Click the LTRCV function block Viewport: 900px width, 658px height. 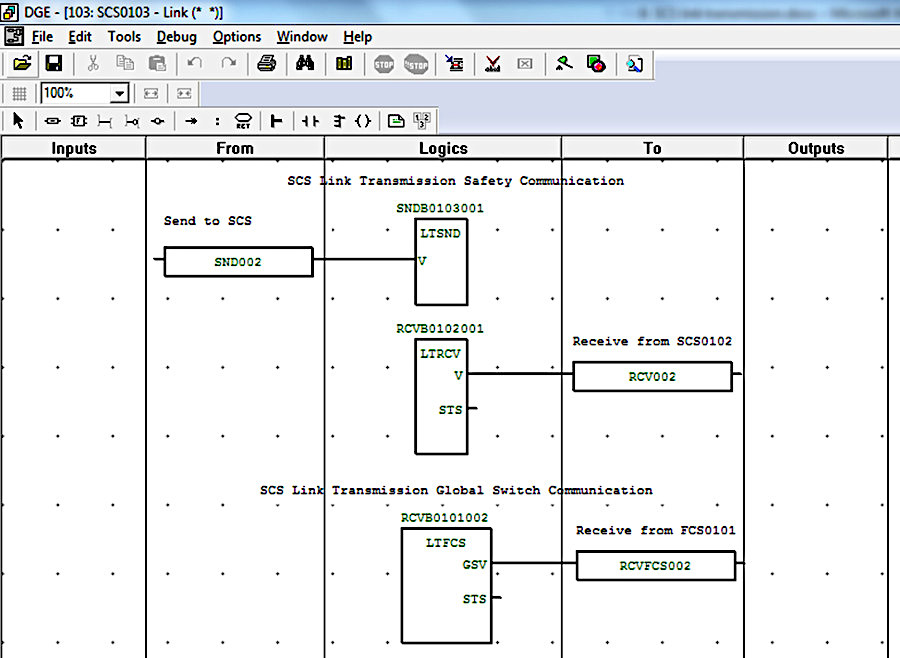(441, 396)
